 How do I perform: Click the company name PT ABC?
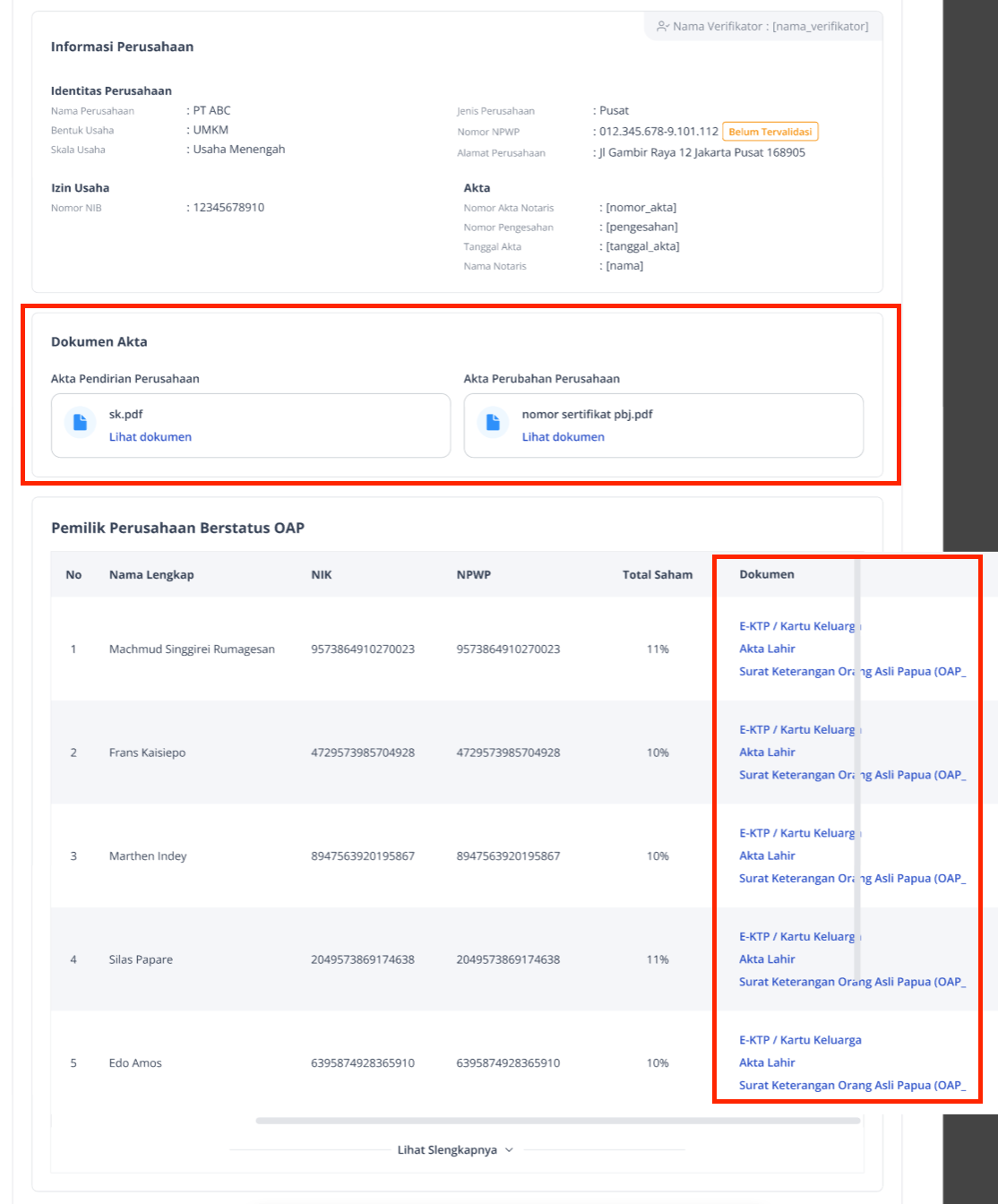coord(212,110)
